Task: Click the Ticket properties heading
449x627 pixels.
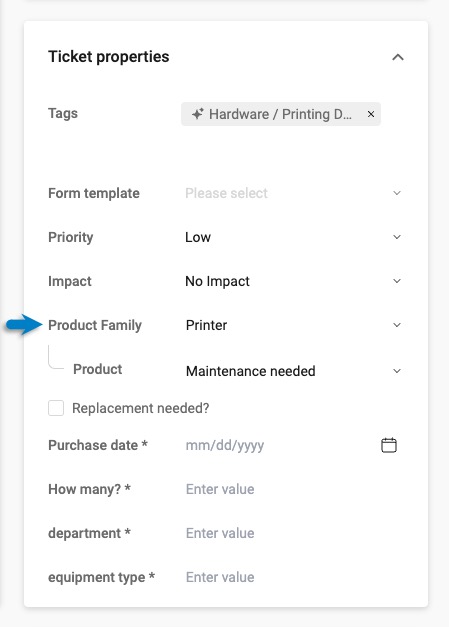Action: 109,57
